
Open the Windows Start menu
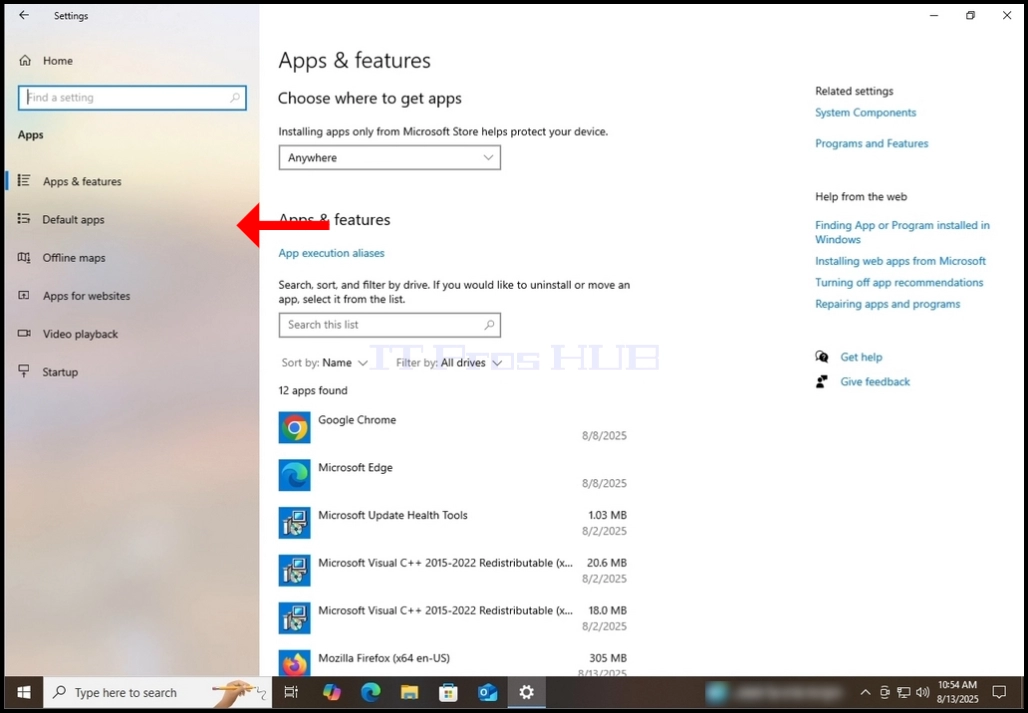[24, 693]
